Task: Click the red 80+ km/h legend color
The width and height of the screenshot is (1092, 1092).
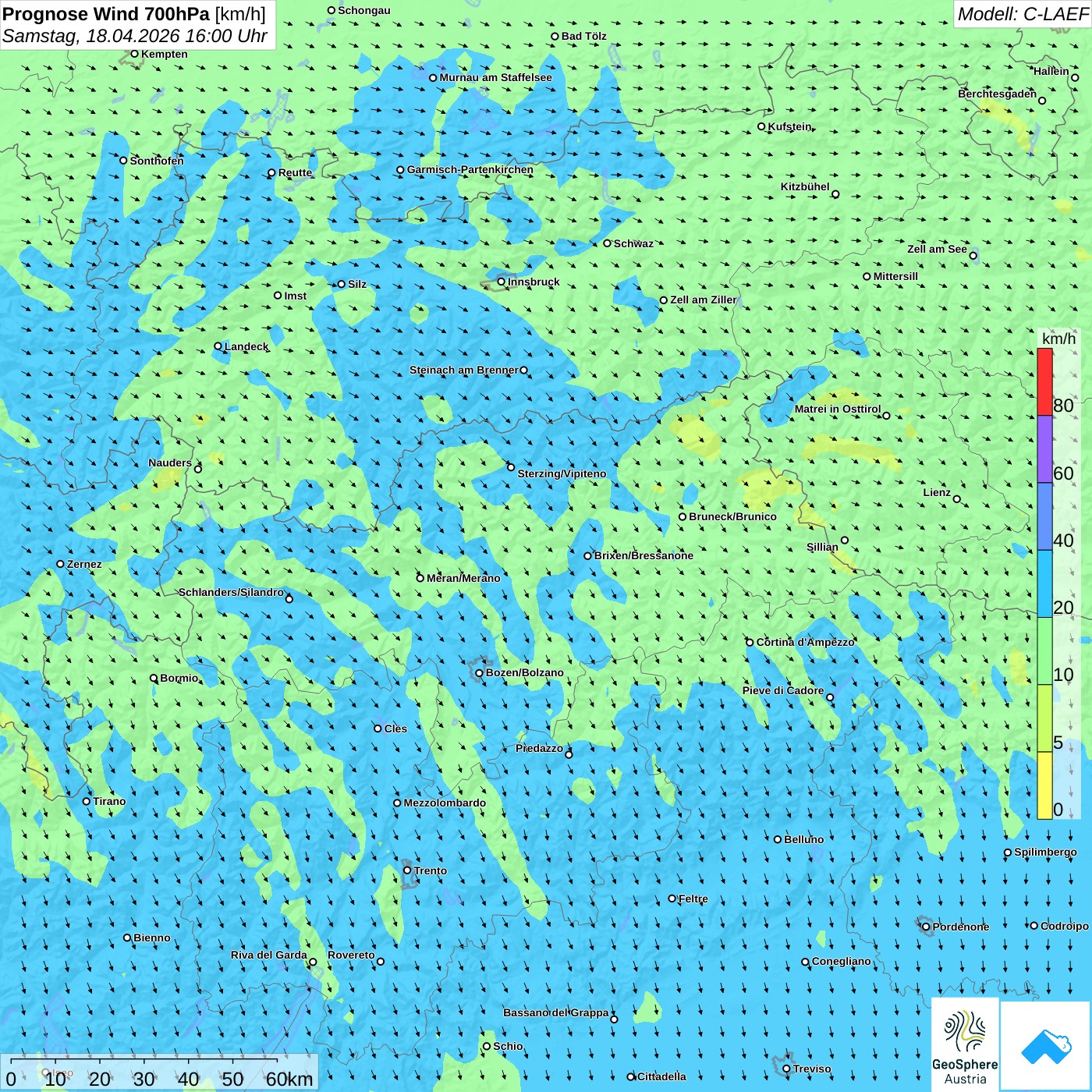Action: [1044, 382]
